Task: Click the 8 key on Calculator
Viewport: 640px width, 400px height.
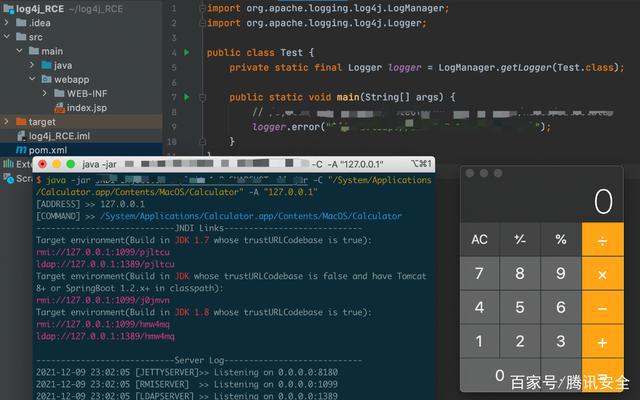Action: click(x=520, y=273)
